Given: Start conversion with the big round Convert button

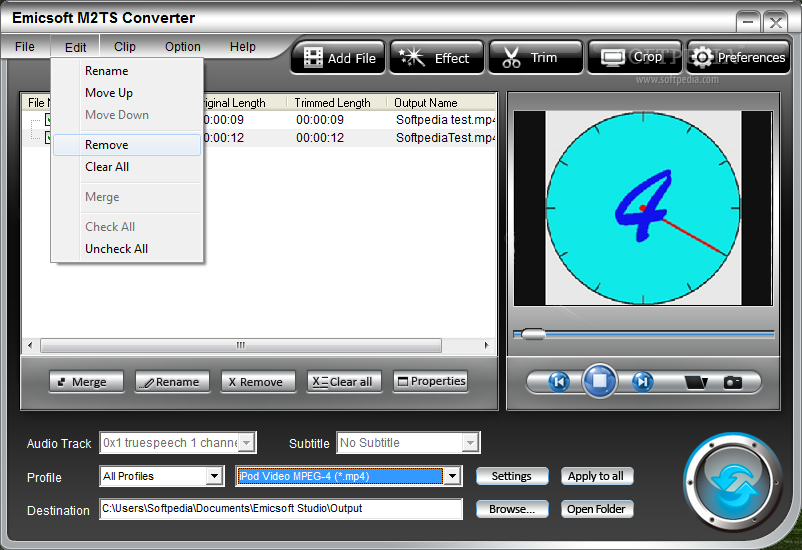Looking at the screenshot, I should coord(734,484).
